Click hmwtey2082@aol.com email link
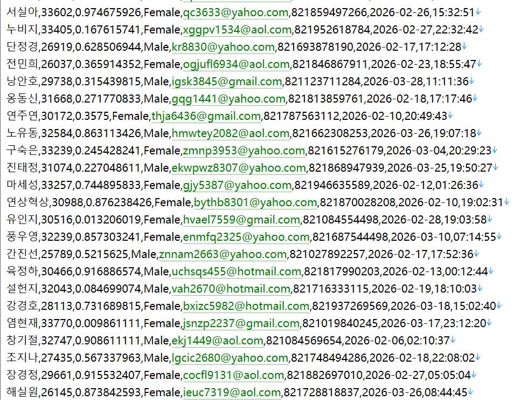This screenshot has height=400, width=521. pyautogui.click(x=231, y=134)
